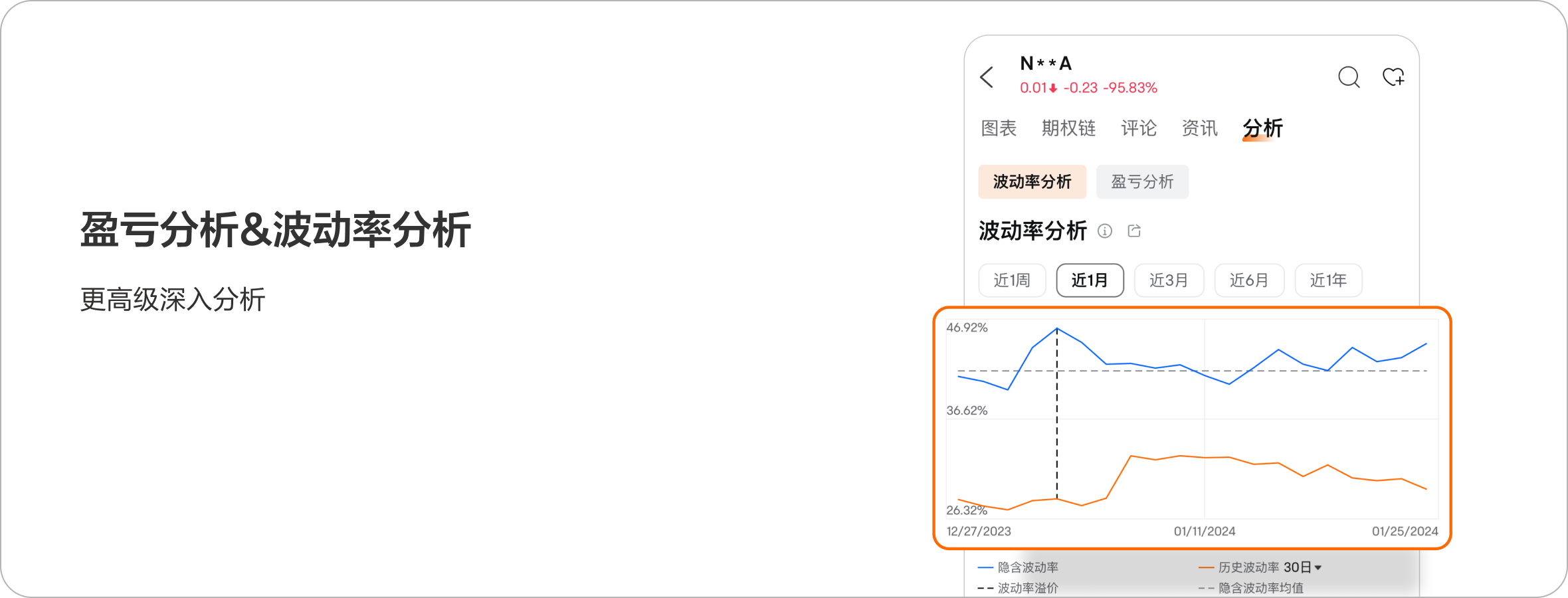The image size is (1568, 598).
Task: Click the 隐含波动率 legend label
Action: point(1027,567)
